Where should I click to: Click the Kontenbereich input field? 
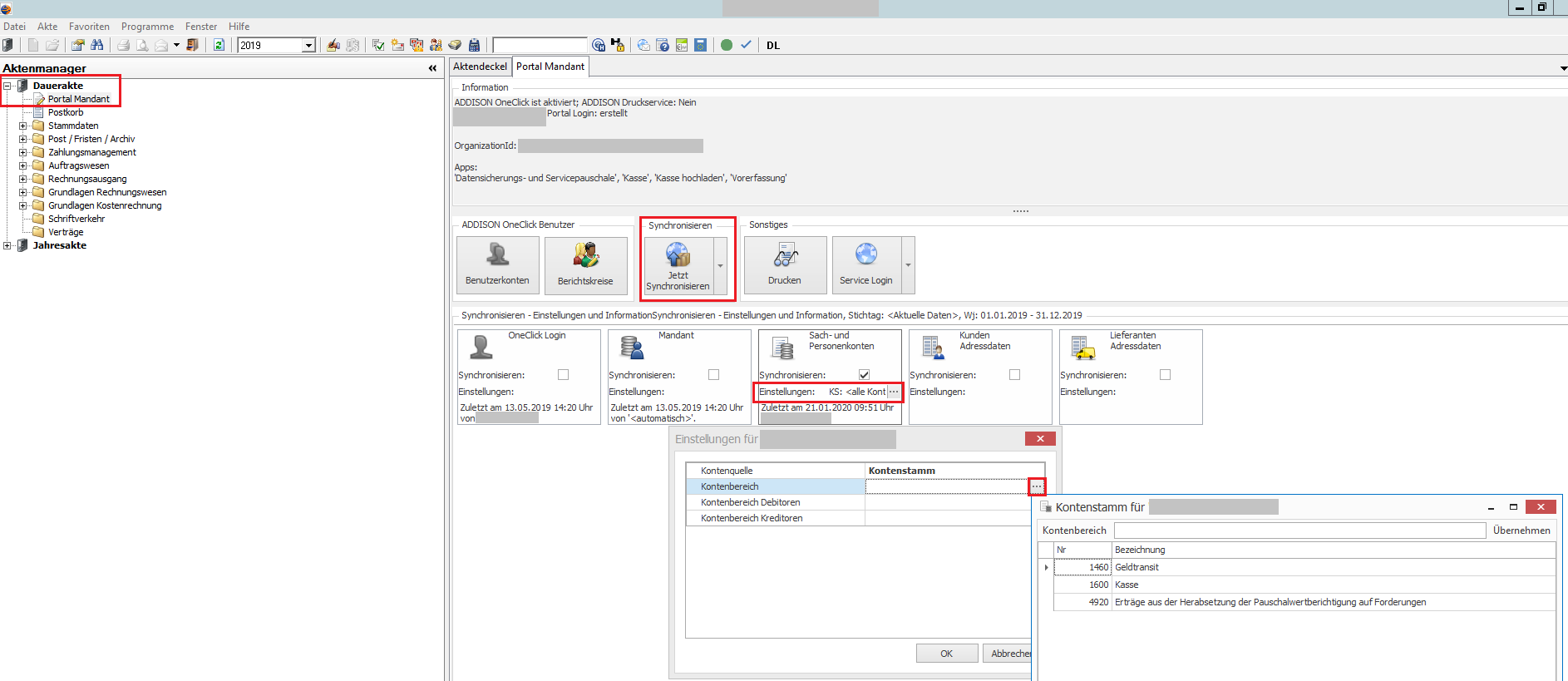tap(1299, 530)
